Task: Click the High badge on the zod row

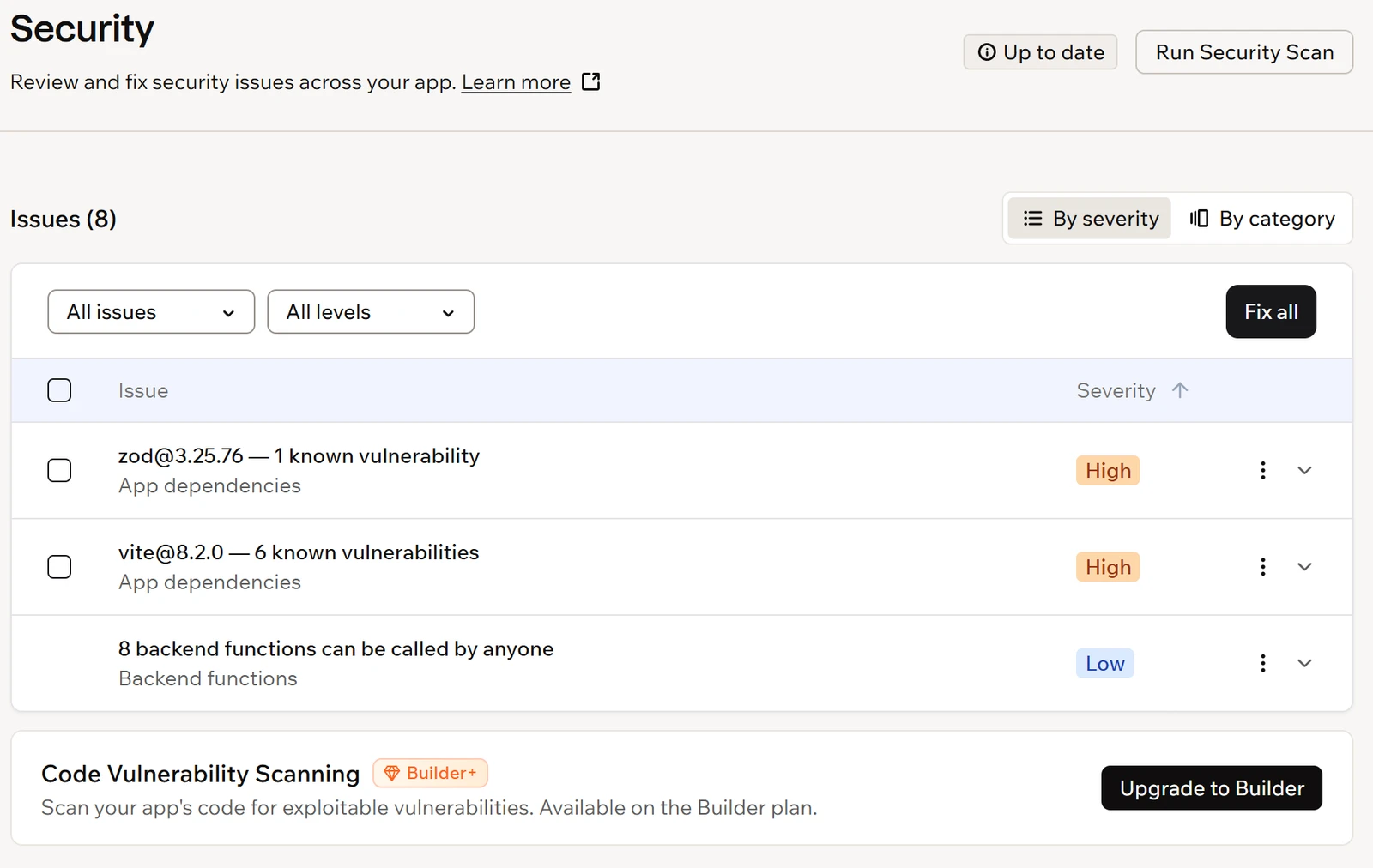Action: click(1108, 470)
